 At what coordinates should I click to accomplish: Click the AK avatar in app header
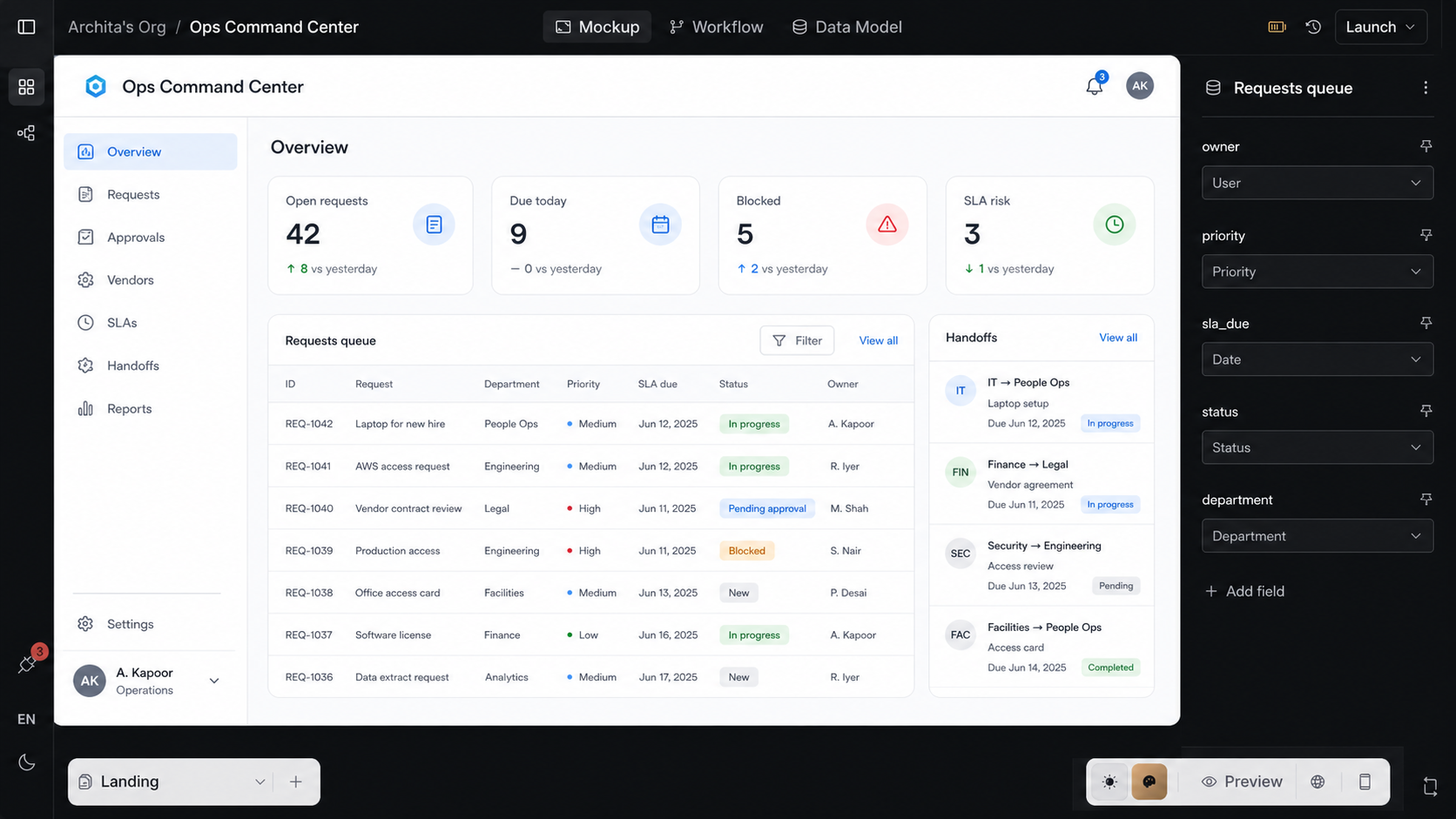[1139, 85]
